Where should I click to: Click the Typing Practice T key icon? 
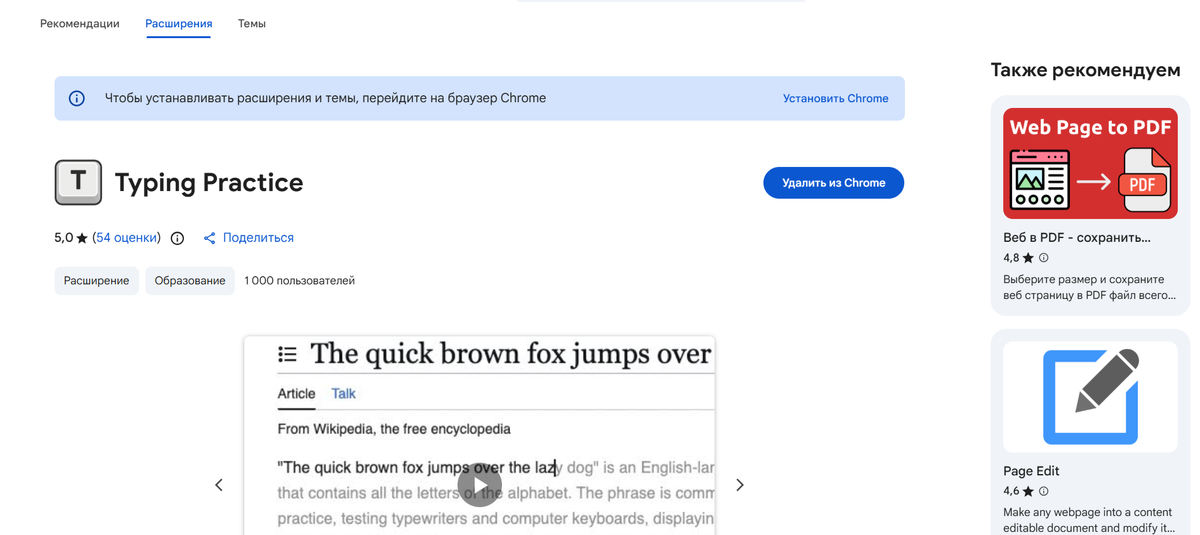[78, 182]
